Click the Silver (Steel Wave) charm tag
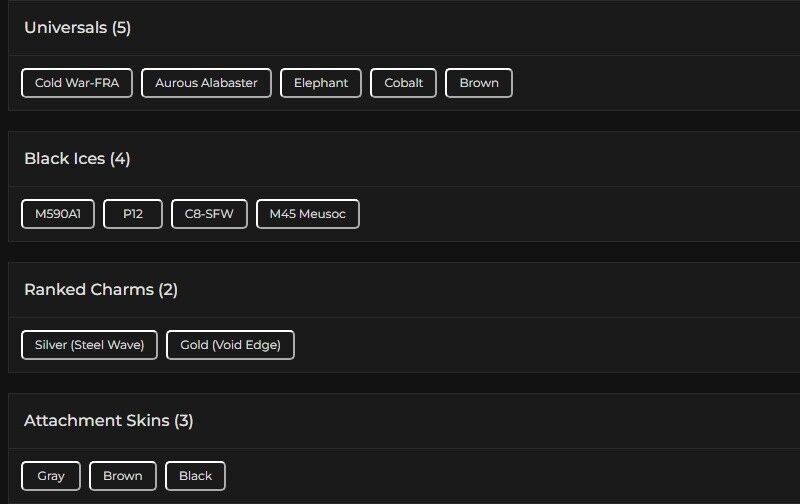 point(89,345)
